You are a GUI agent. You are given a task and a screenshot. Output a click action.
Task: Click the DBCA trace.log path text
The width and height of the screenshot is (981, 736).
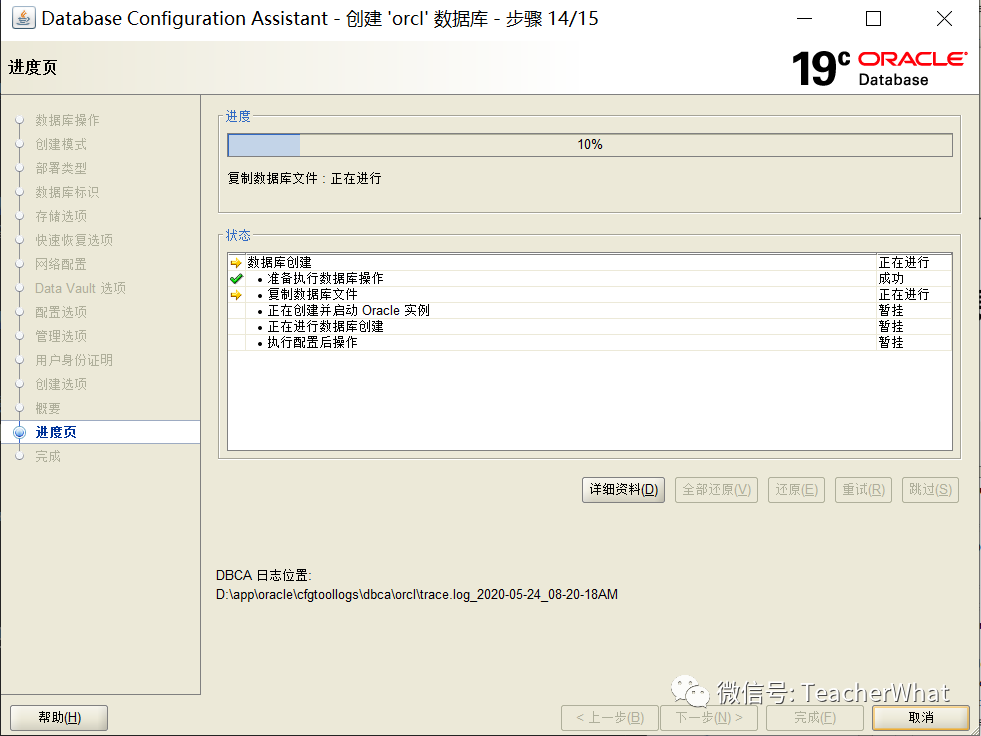point(417,595)
